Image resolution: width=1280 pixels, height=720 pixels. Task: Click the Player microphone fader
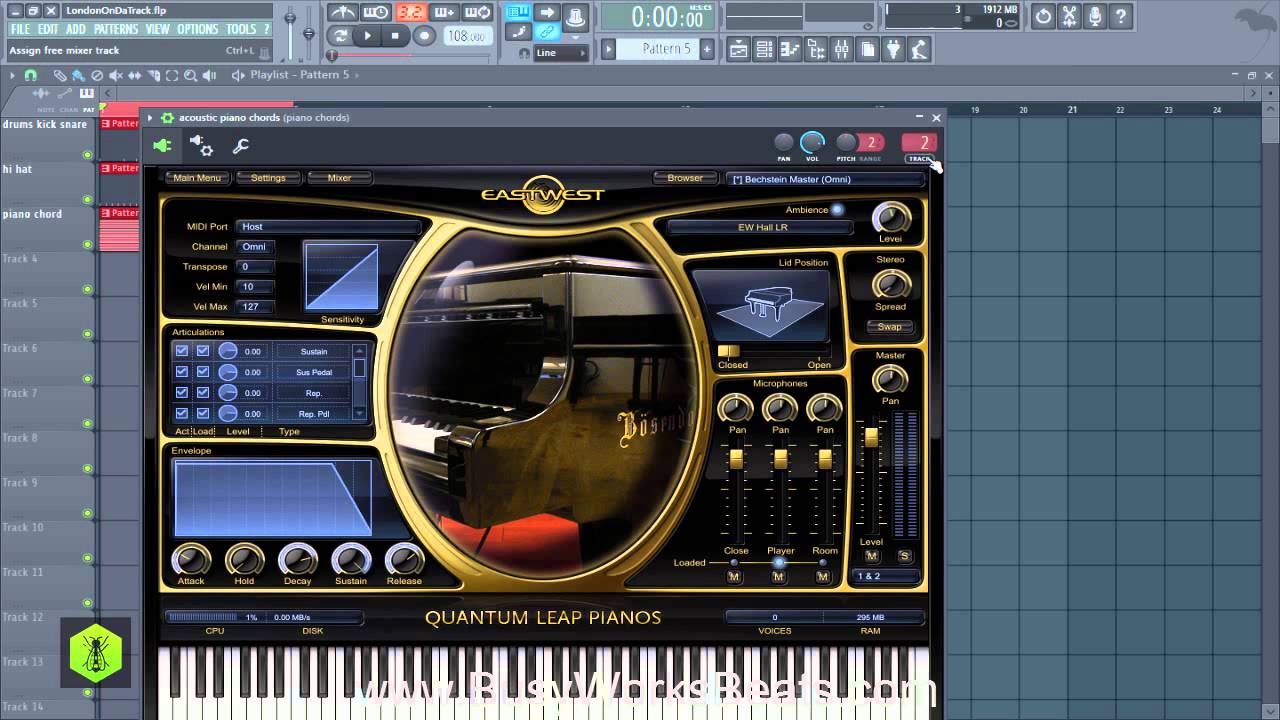pos(781,459)
